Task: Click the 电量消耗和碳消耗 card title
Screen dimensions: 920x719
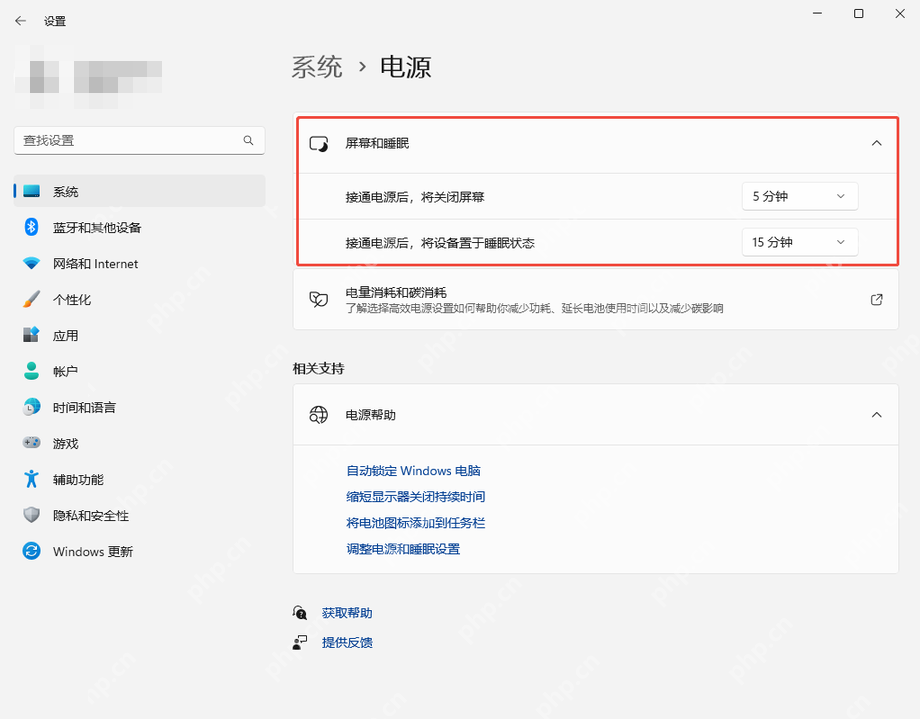Action: tap(396, 292)
